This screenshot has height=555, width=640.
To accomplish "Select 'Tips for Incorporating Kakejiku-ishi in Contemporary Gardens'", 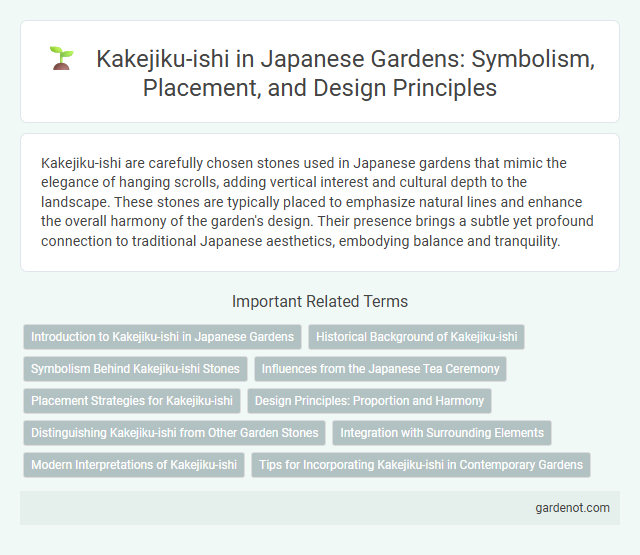I will coord(421,465).
